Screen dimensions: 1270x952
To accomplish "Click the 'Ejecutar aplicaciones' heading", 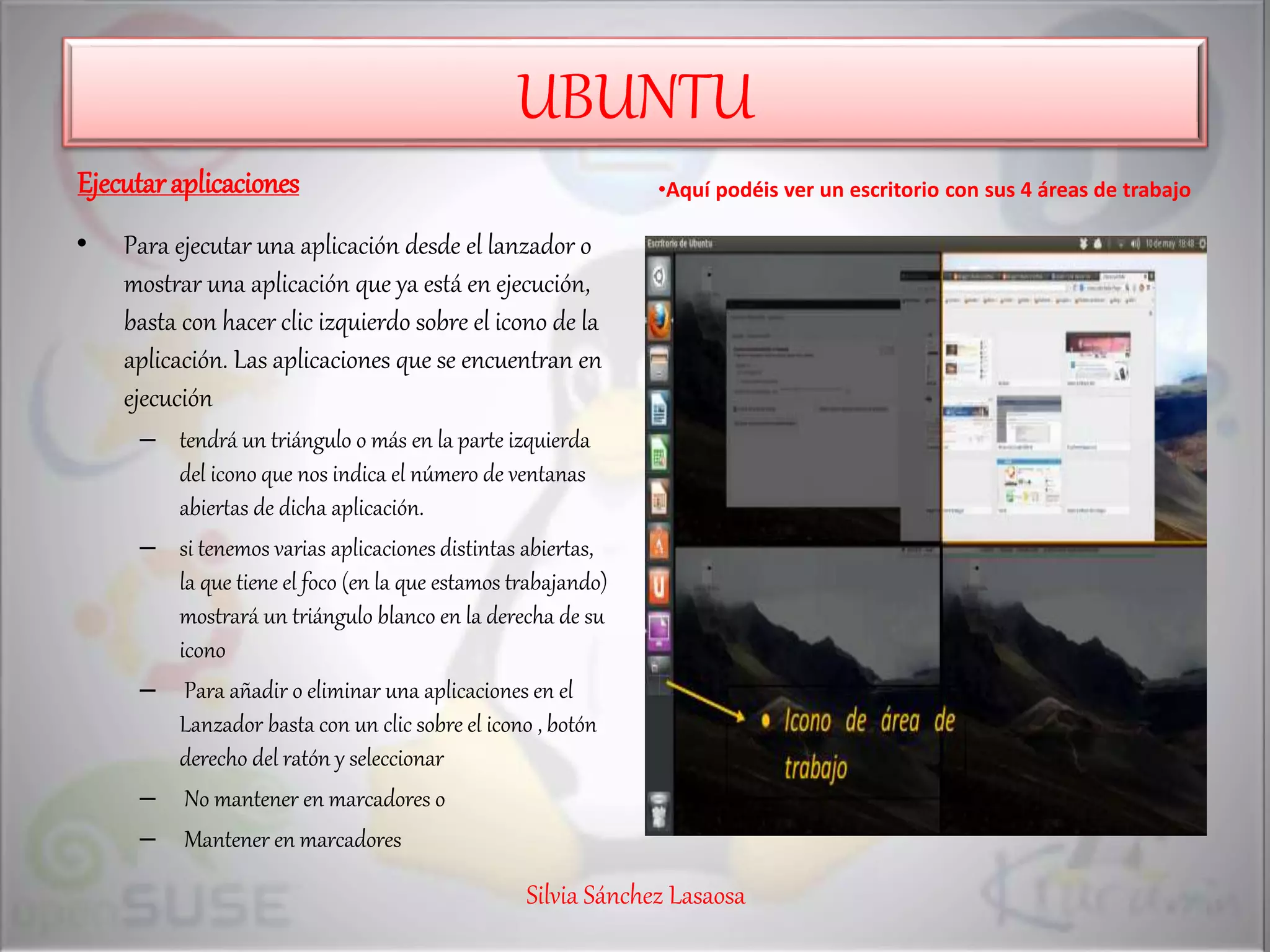I will [189, 184].
